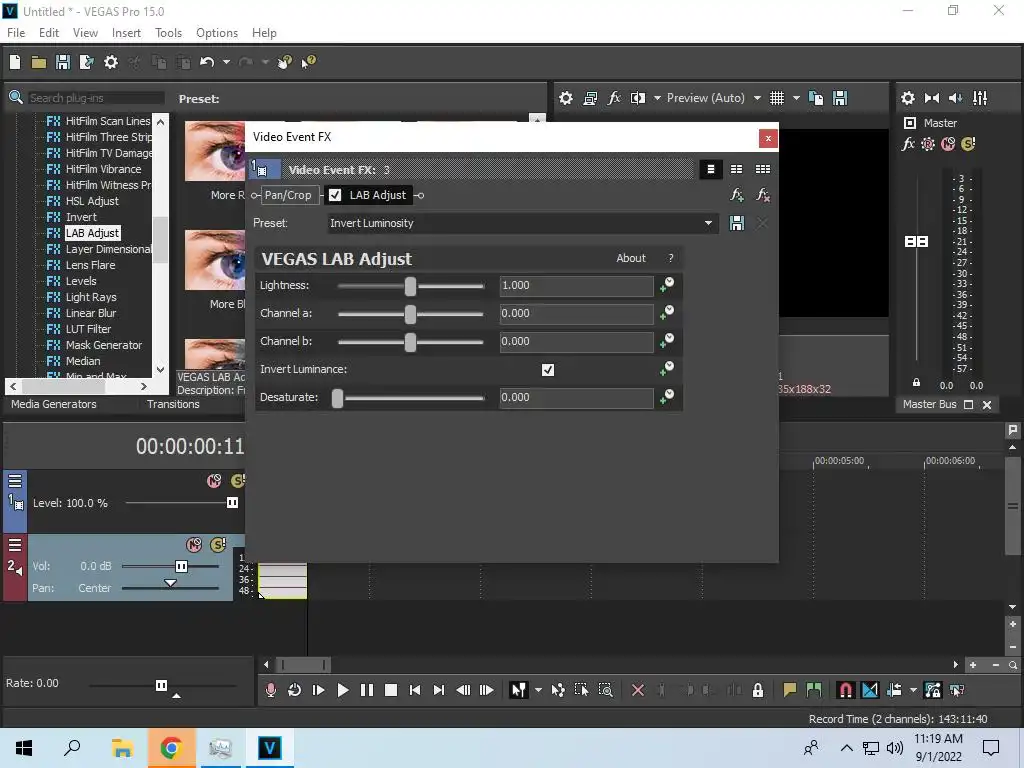Toggle Lock Event padlock icon
The width and height of the screenshot is (1024, 768).
[x=758, y=690]
